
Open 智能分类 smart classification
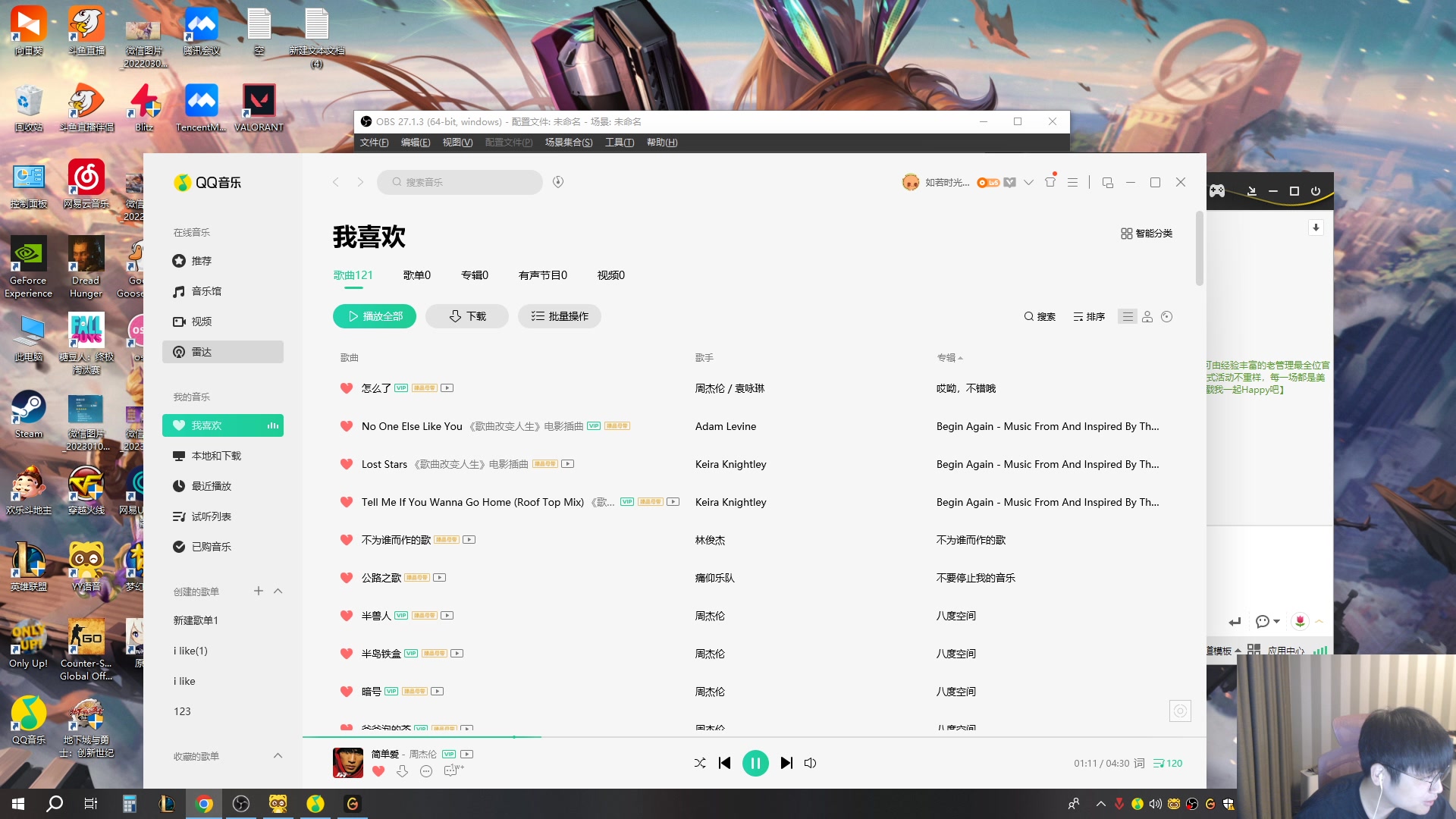(1147, 234)
